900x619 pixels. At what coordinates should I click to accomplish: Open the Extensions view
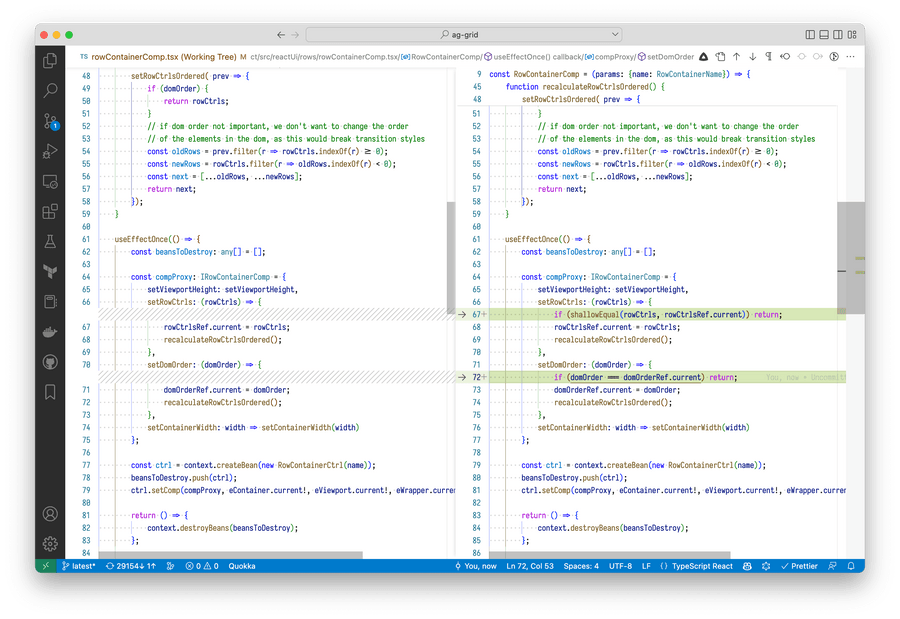50,211
